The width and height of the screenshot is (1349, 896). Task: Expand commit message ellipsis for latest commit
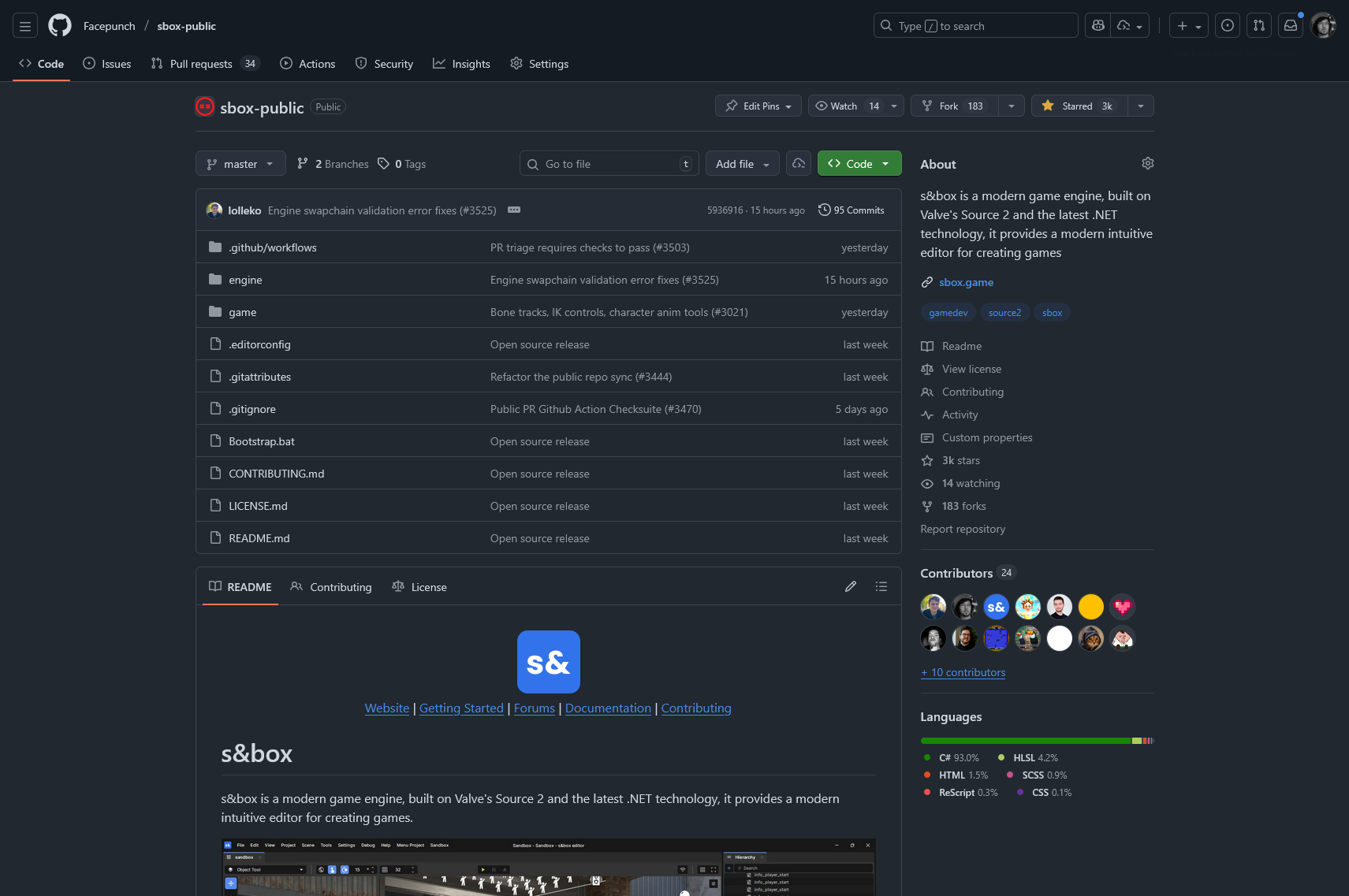[x=514, y=210]
